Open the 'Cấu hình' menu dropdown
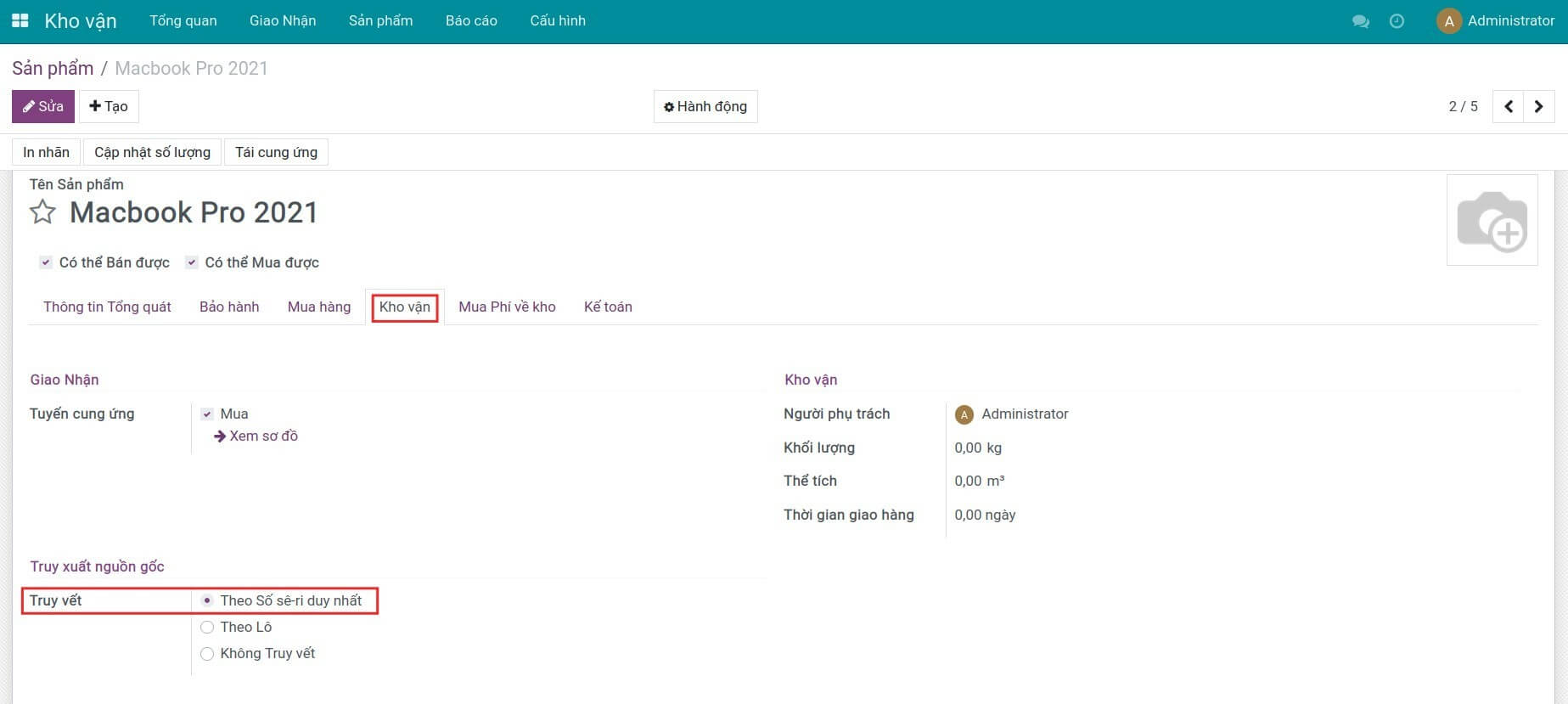The width and height of the screenshot is (1568, 704). 557,20
